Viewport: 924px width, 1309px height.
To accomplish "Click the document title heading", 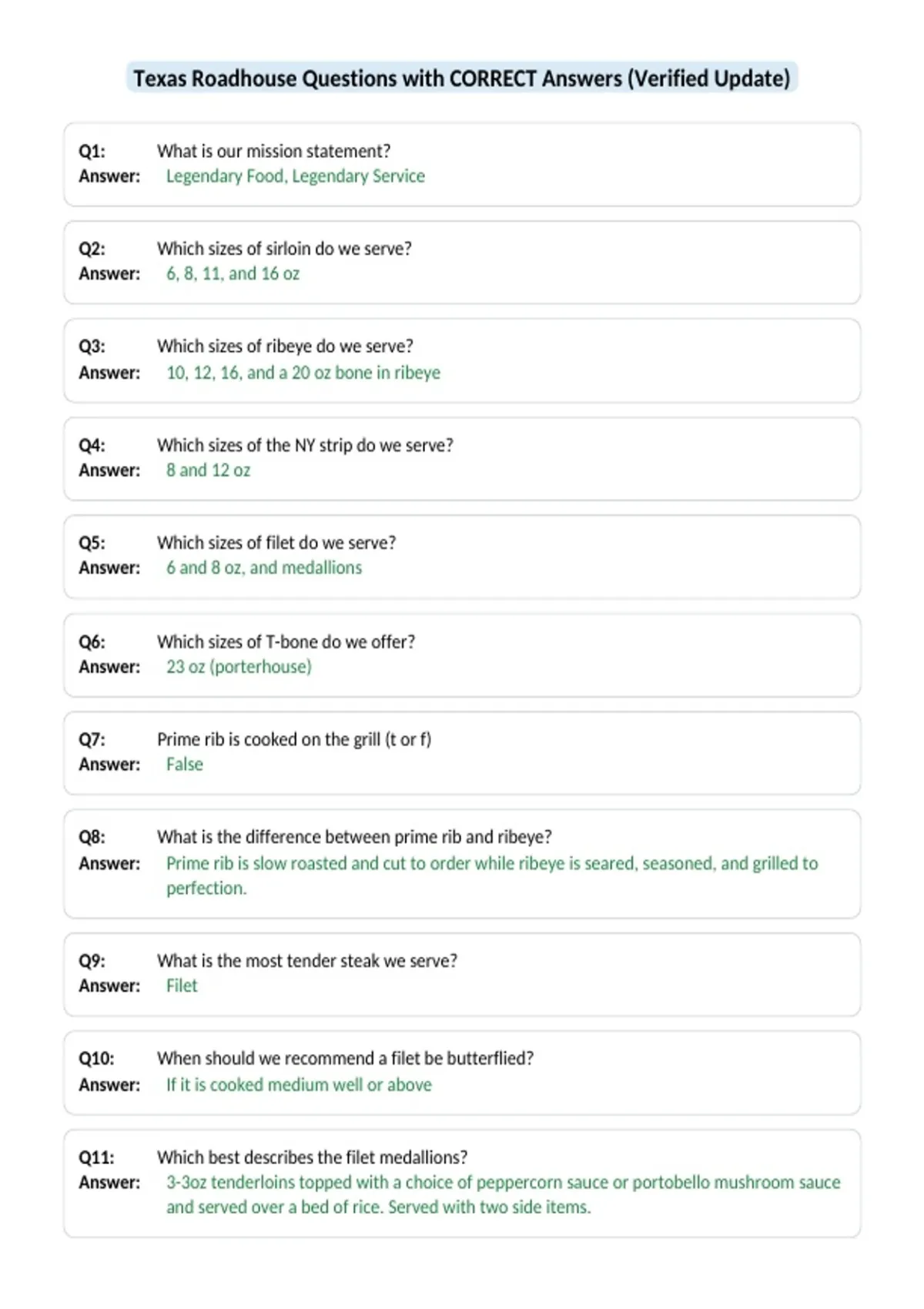I will pyautogui.click(x=462, y=79).
